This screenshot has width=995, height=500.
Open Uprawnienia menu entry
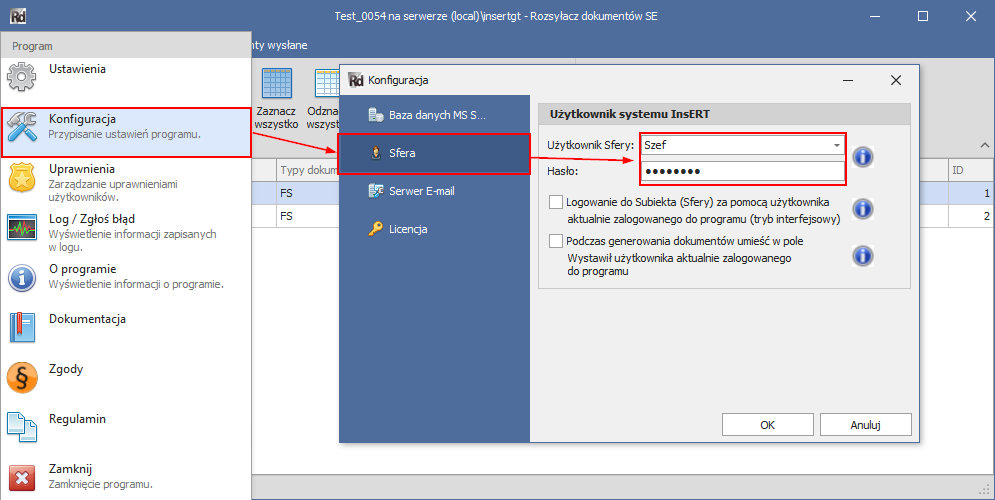(126, 183)
